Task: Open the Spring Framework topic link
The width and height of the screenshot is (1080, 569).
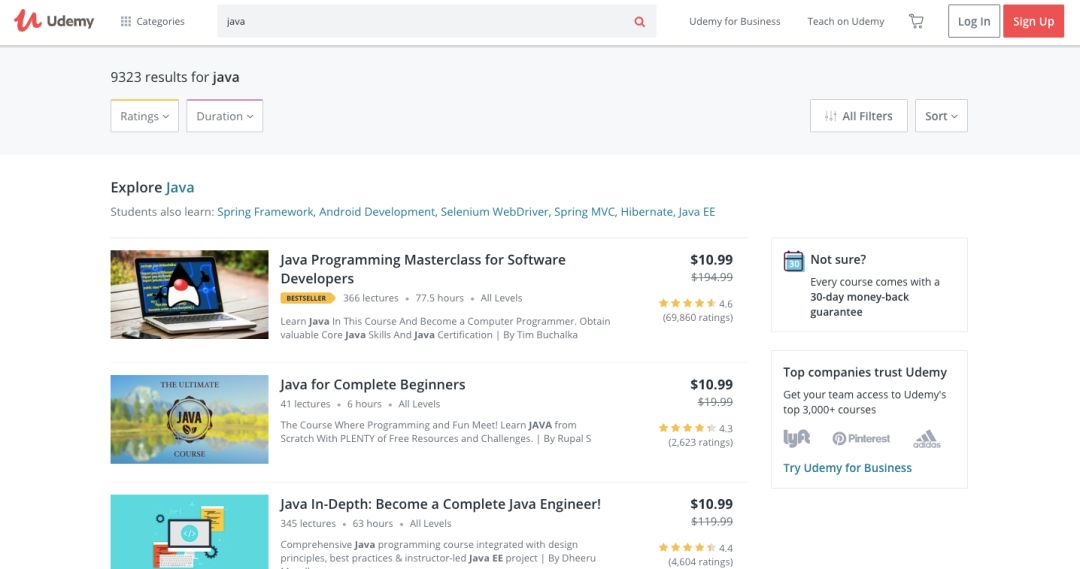Action: [266, 212]
